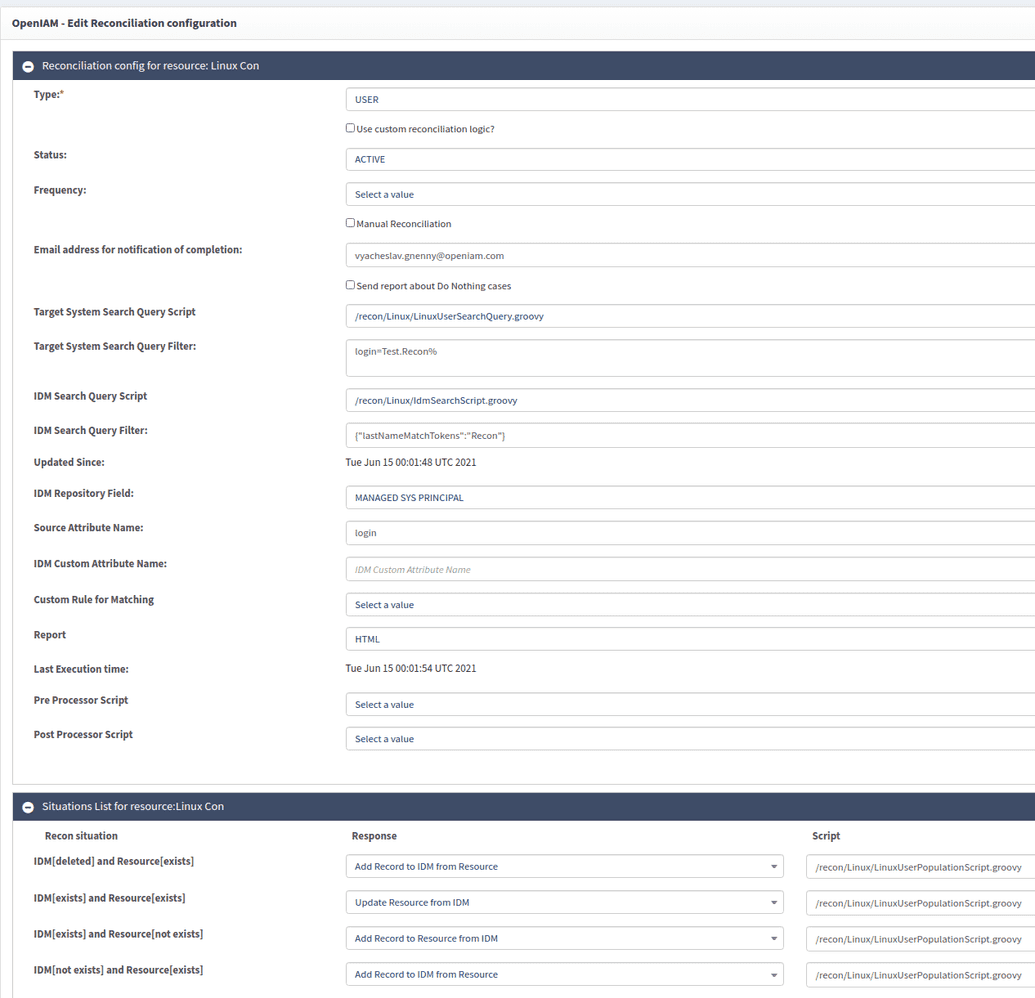Open the Report format dropdown showing HTML
1035x998 pixels.
(x=690, y=639)
